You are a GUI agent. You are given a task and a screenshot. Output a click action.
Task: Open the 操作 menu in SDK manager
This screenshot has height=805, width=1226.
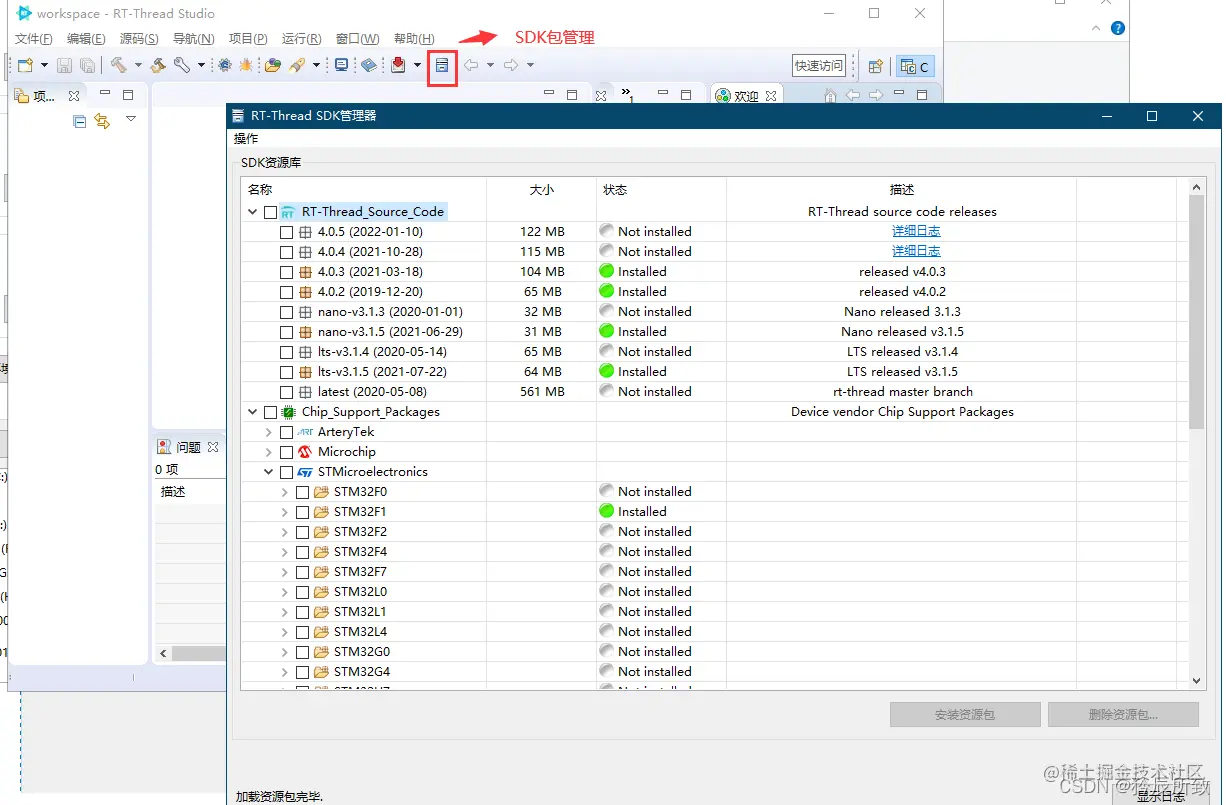point(246,139)
